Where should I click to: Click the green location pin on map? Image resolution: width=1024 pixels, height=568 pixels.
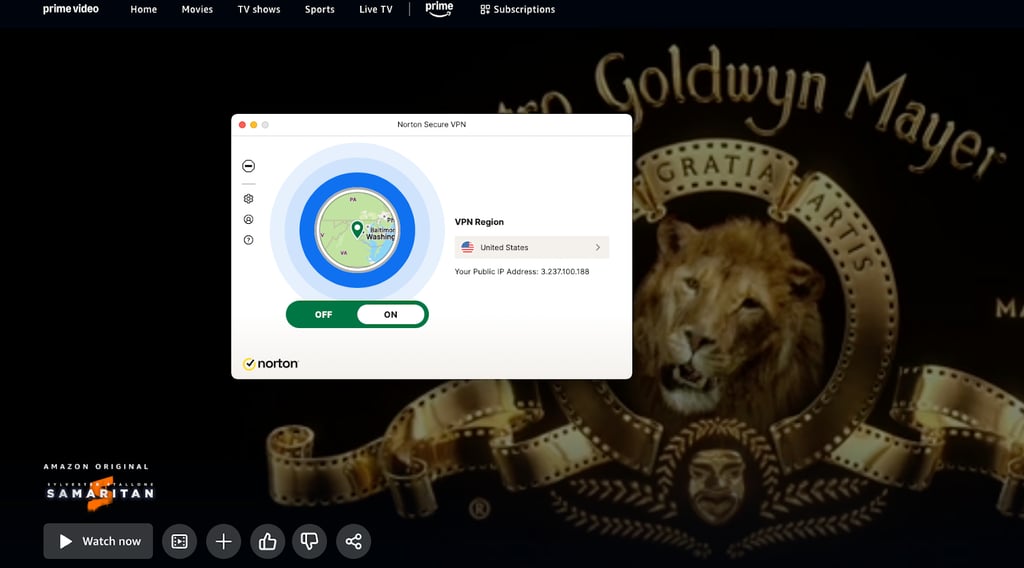[x=357, y=229]
